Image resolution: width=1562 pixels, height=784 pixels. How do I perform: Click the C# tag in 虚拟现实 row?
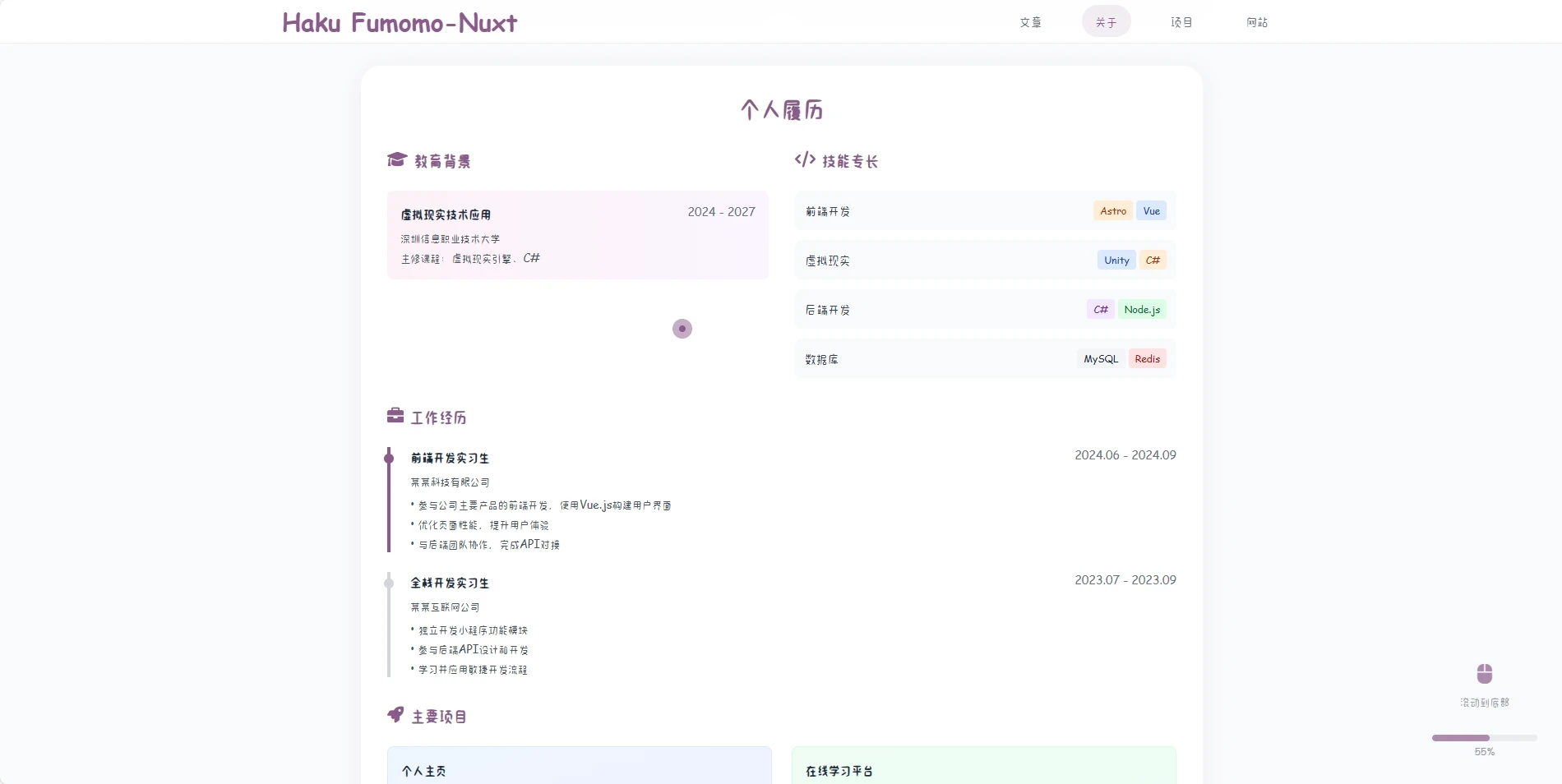coord(1153,261)
